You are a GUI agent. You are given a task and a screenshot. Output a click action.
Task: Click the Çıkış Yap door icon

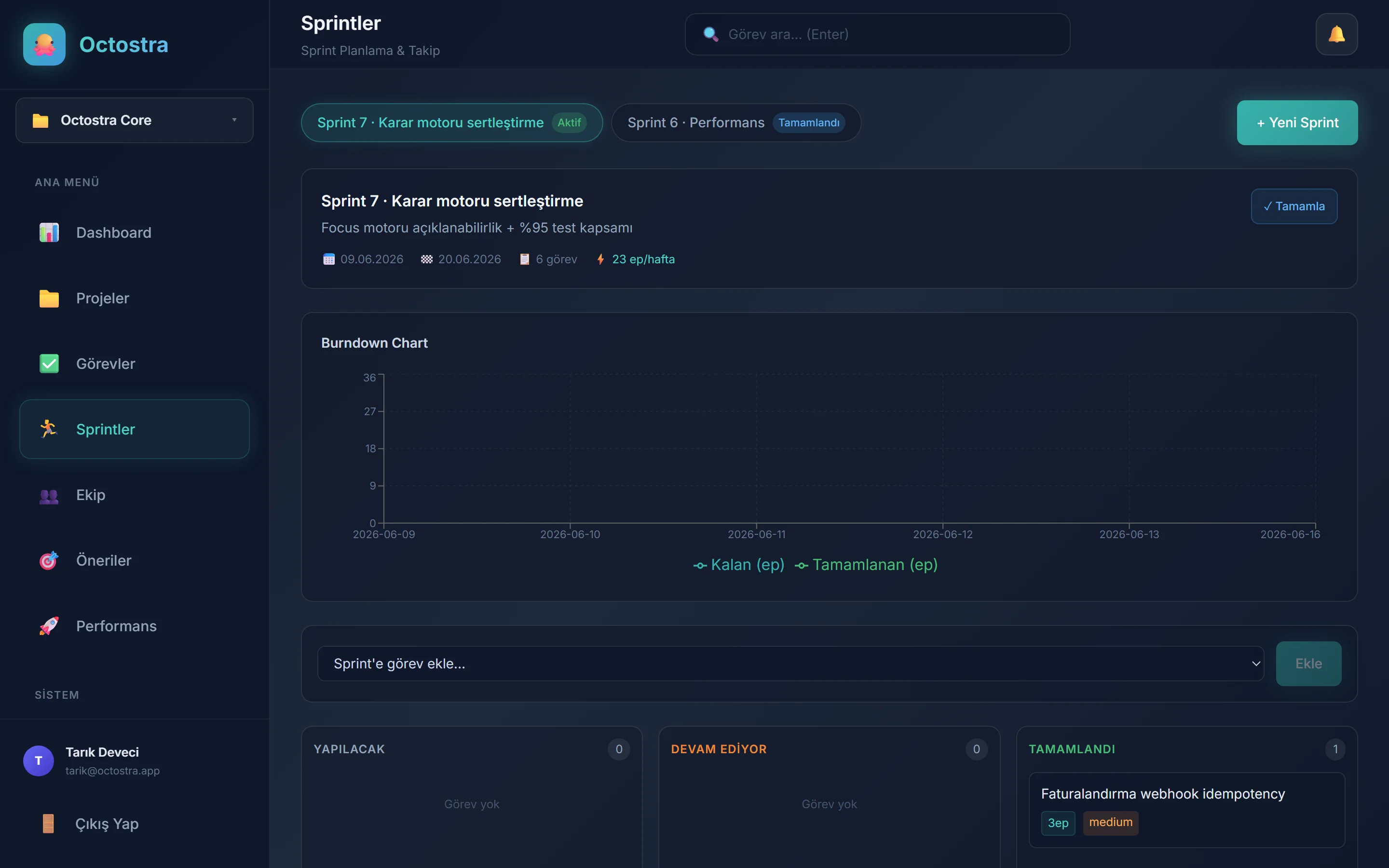pyautogui.click(x=48, y=824)
